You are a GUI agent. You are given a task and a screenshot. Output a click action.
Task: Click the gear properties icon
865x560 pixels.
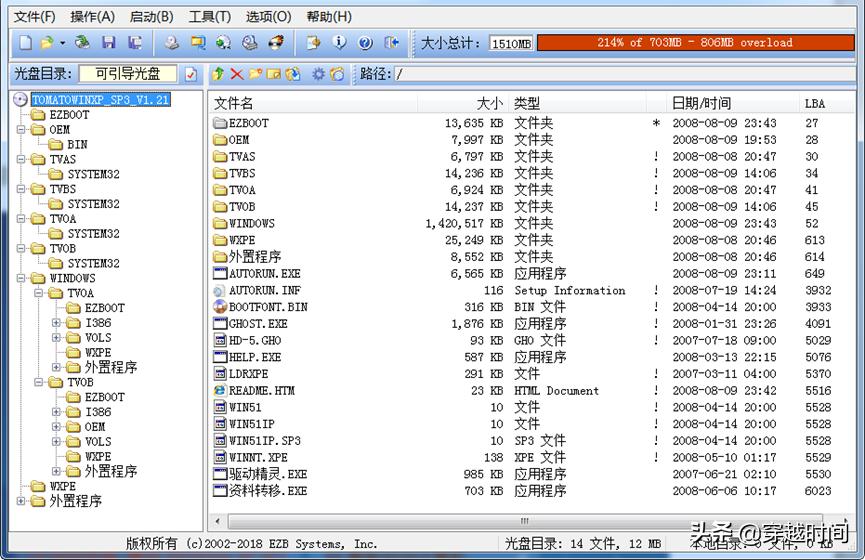tap(318, 74)
